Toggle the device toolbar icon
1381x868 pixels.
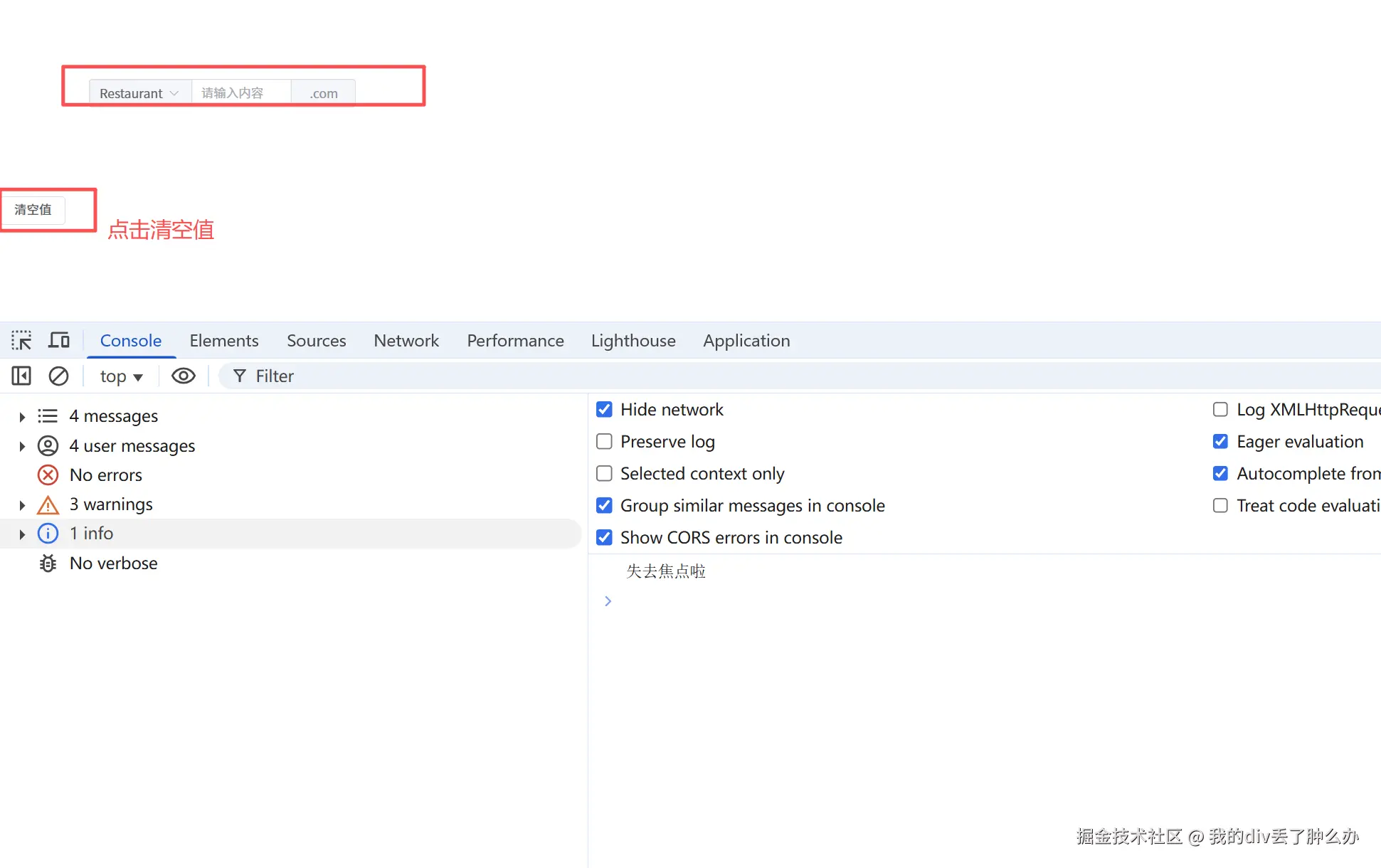pos(58,340)
